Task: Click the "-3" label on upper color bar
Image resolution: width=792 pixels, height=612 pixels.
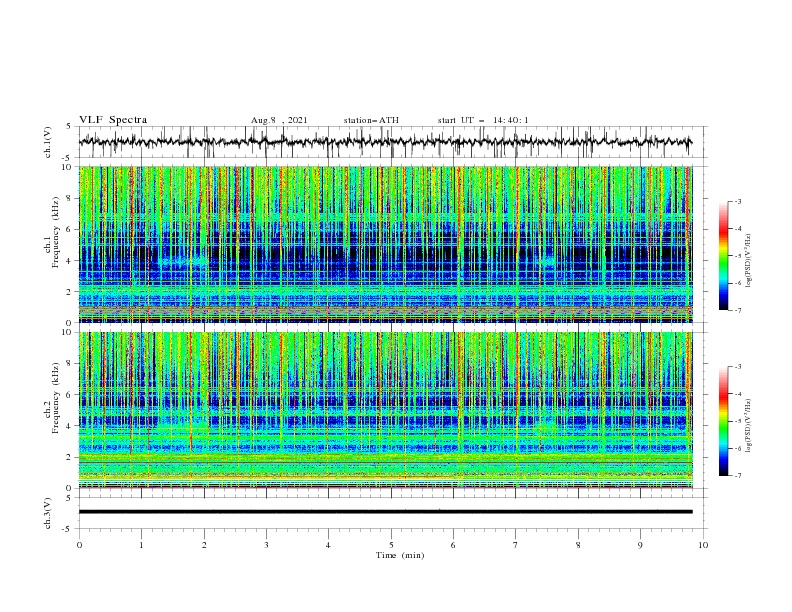Action: tap(738, 201)
